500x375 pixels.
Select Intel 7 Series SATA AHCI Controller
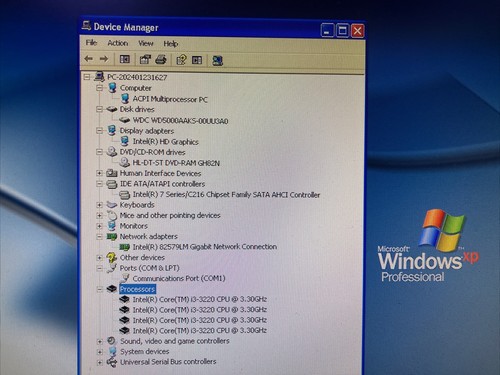pyautogui.click(x=226, y=195)
